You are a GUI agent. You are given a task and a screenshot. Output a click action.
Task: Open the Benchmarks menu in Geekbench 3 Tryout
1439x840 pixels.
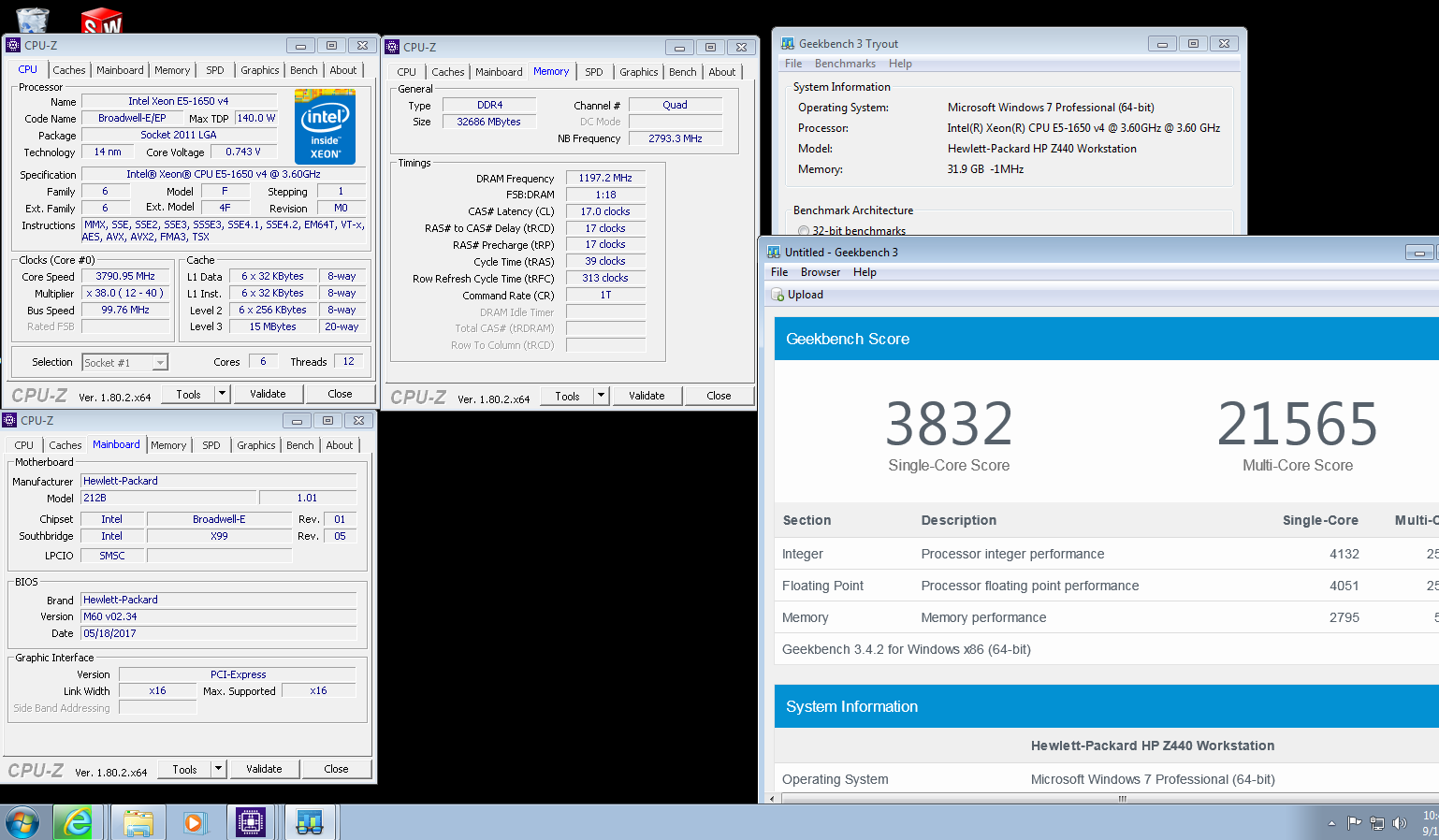point(845,64)
